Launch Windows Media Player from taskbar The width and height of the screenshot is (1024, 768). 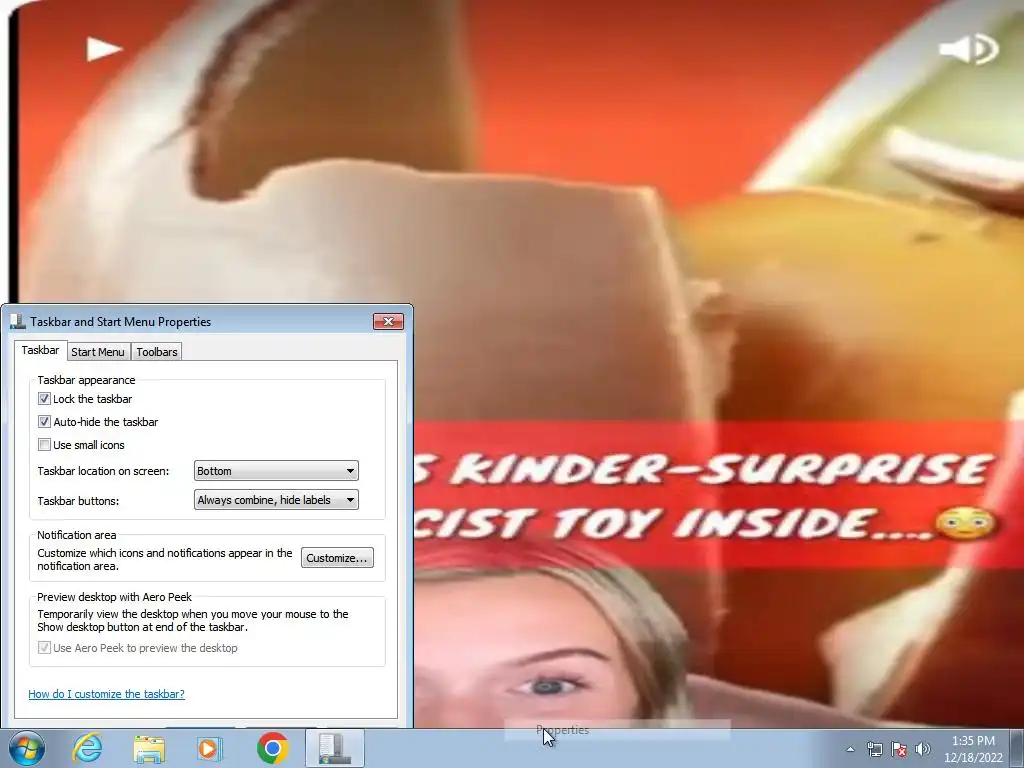click(210, 748)
